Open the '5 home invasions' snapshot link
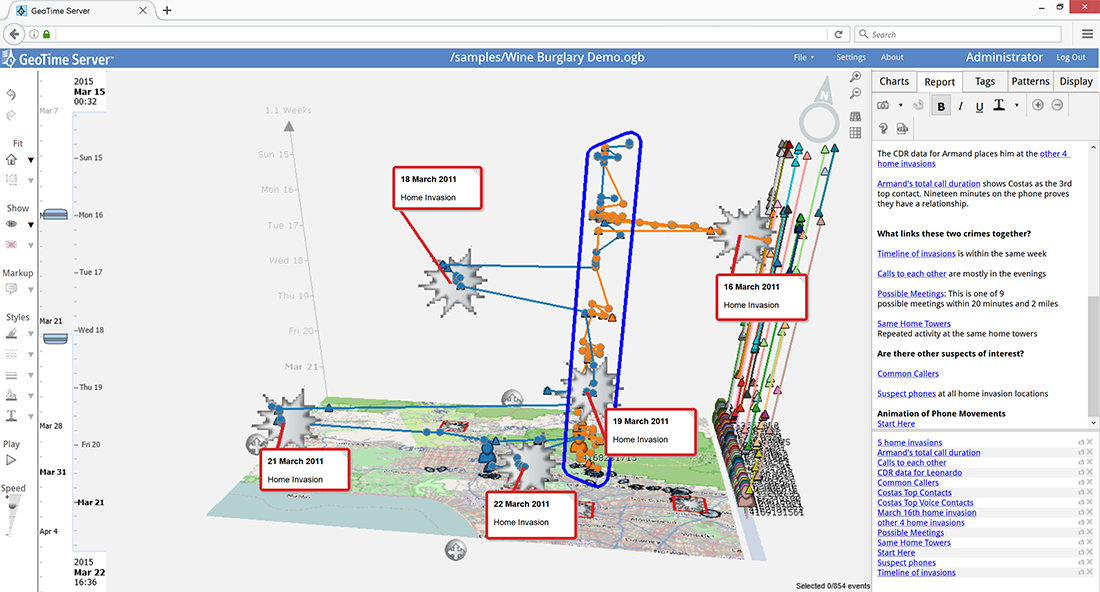Screen dimensions: 1100x592 909,443
